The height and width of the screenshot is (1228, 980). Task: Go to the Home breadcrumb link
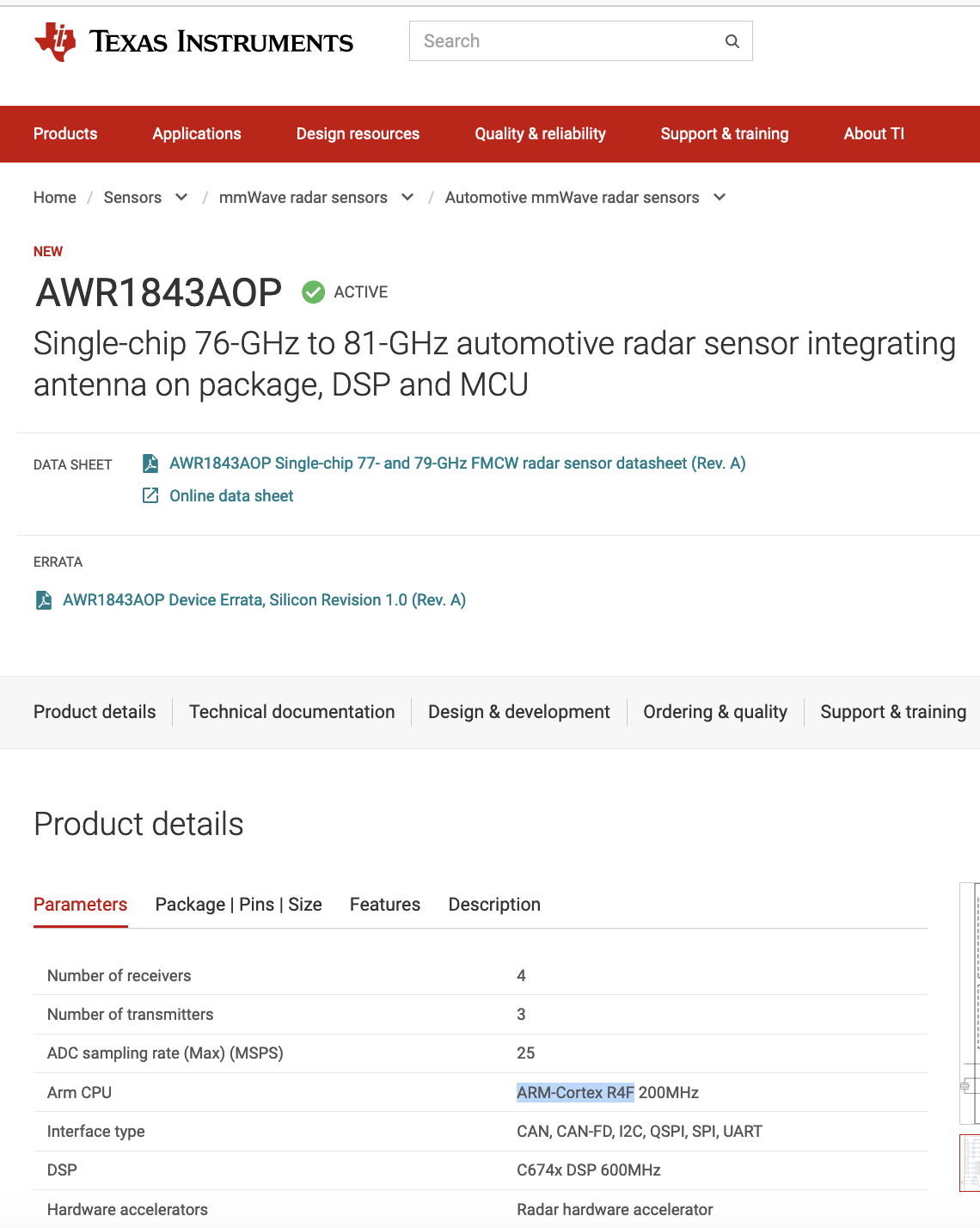pos(55,198)
